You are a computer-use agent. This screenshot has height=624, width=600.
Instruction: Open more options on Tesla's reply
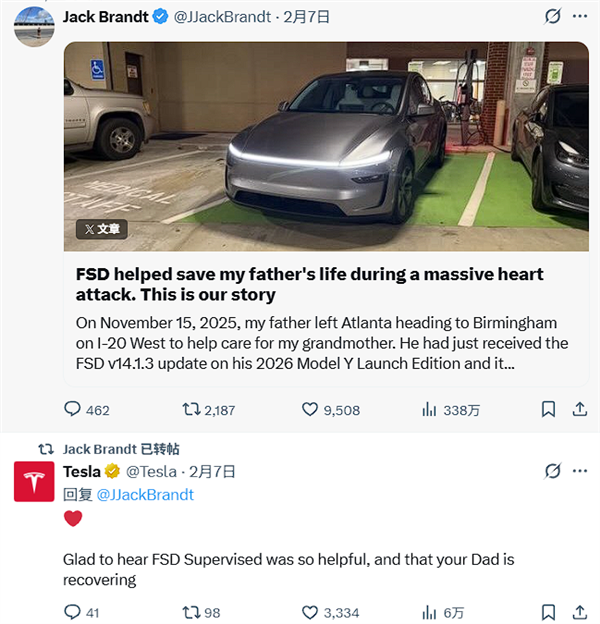point(580,471)
